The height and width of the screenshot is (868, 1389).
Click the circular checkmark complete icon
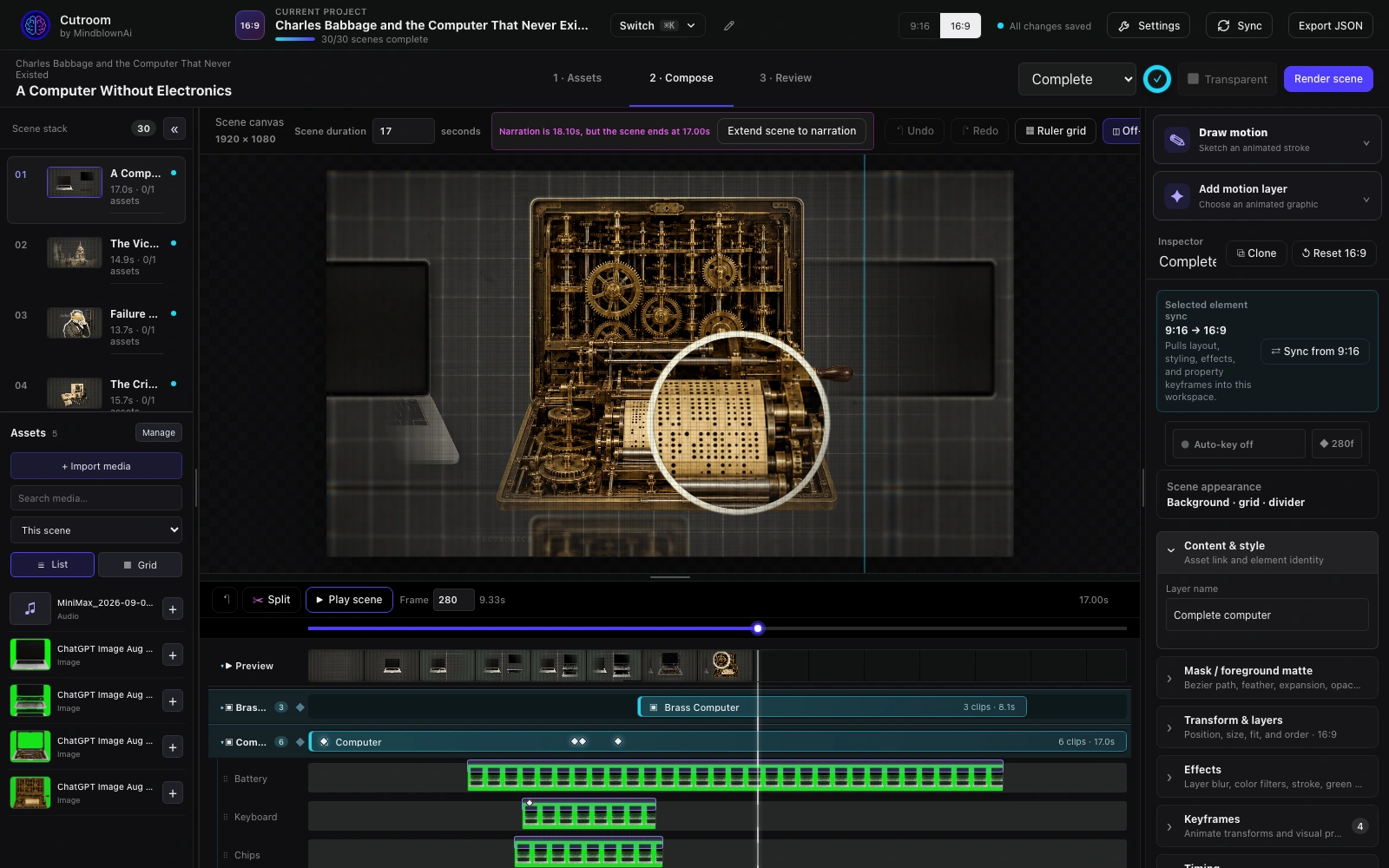[x=1157, y=79]
